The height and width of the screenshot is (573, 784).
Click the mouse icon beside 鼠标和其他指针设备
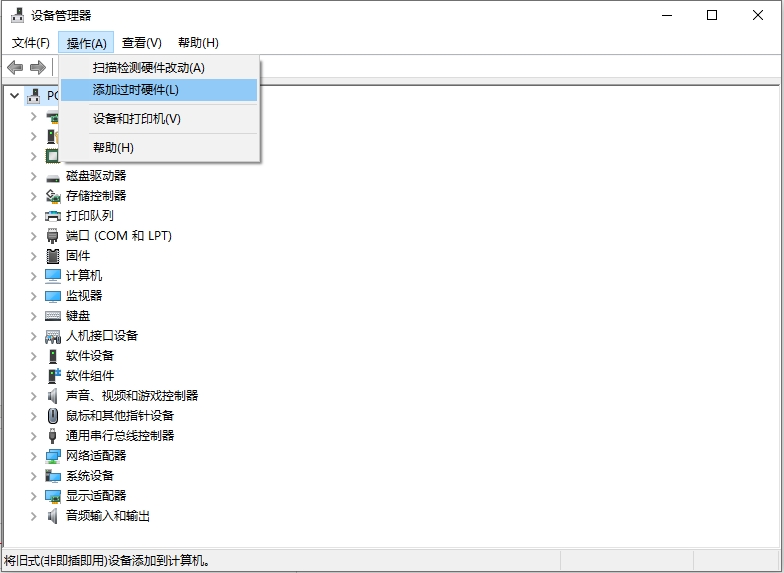[53, 416]
